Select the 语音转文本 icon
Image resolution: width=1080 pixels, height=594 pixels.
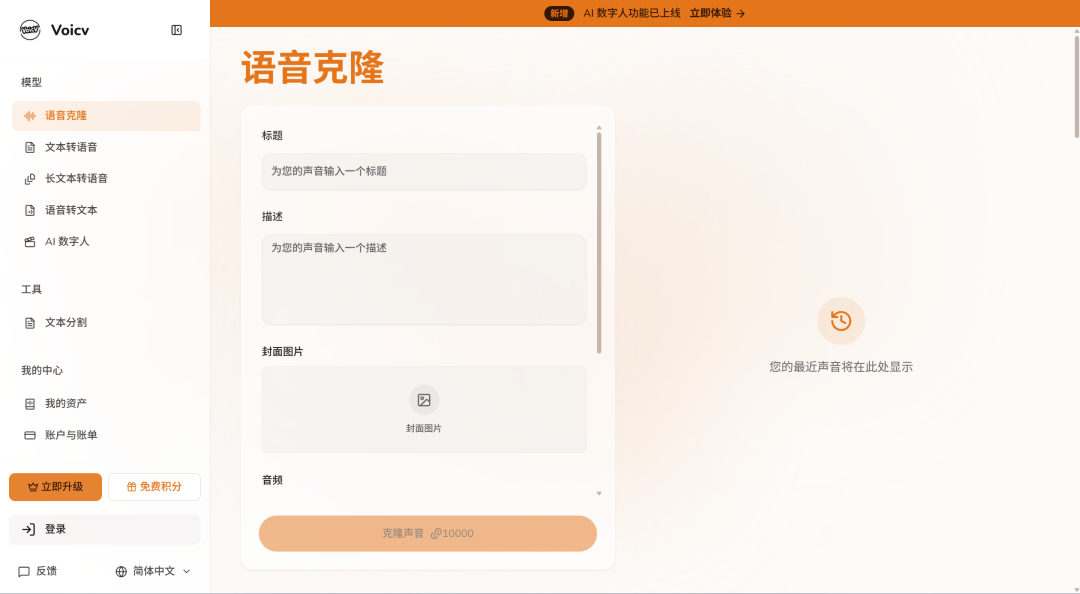coord(30,210)
